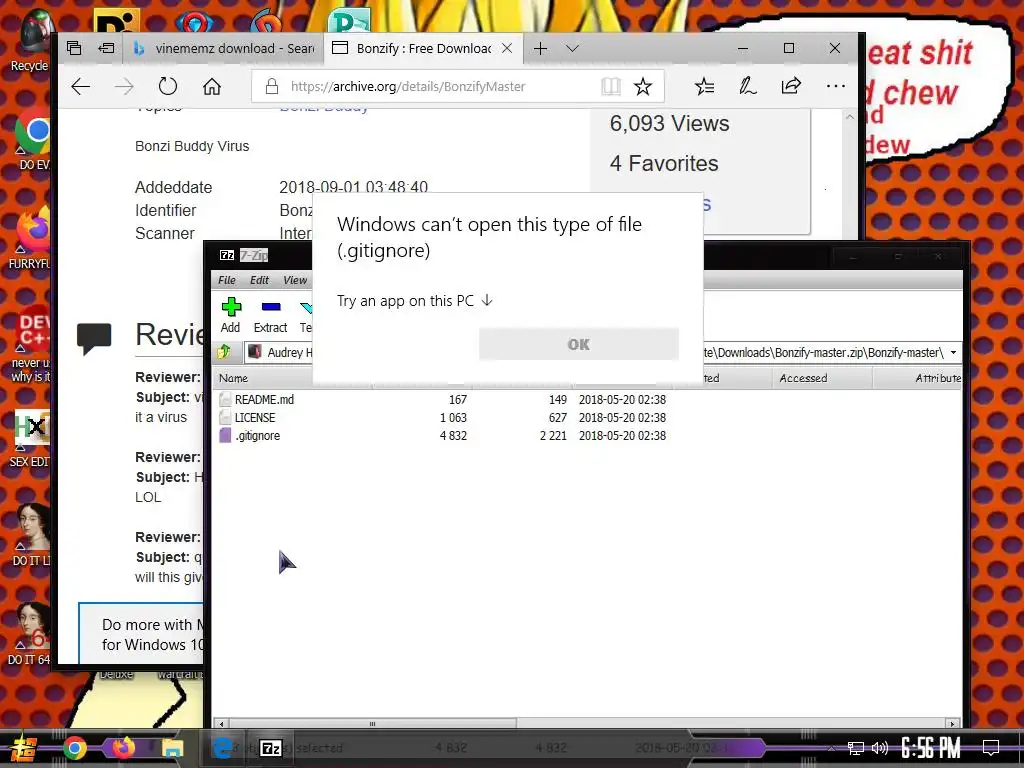Click the 7-Zip horizontal scrollbar right arrow
Image resolution: width=1024 pixels, height=768 pixels.
(952, 724)
